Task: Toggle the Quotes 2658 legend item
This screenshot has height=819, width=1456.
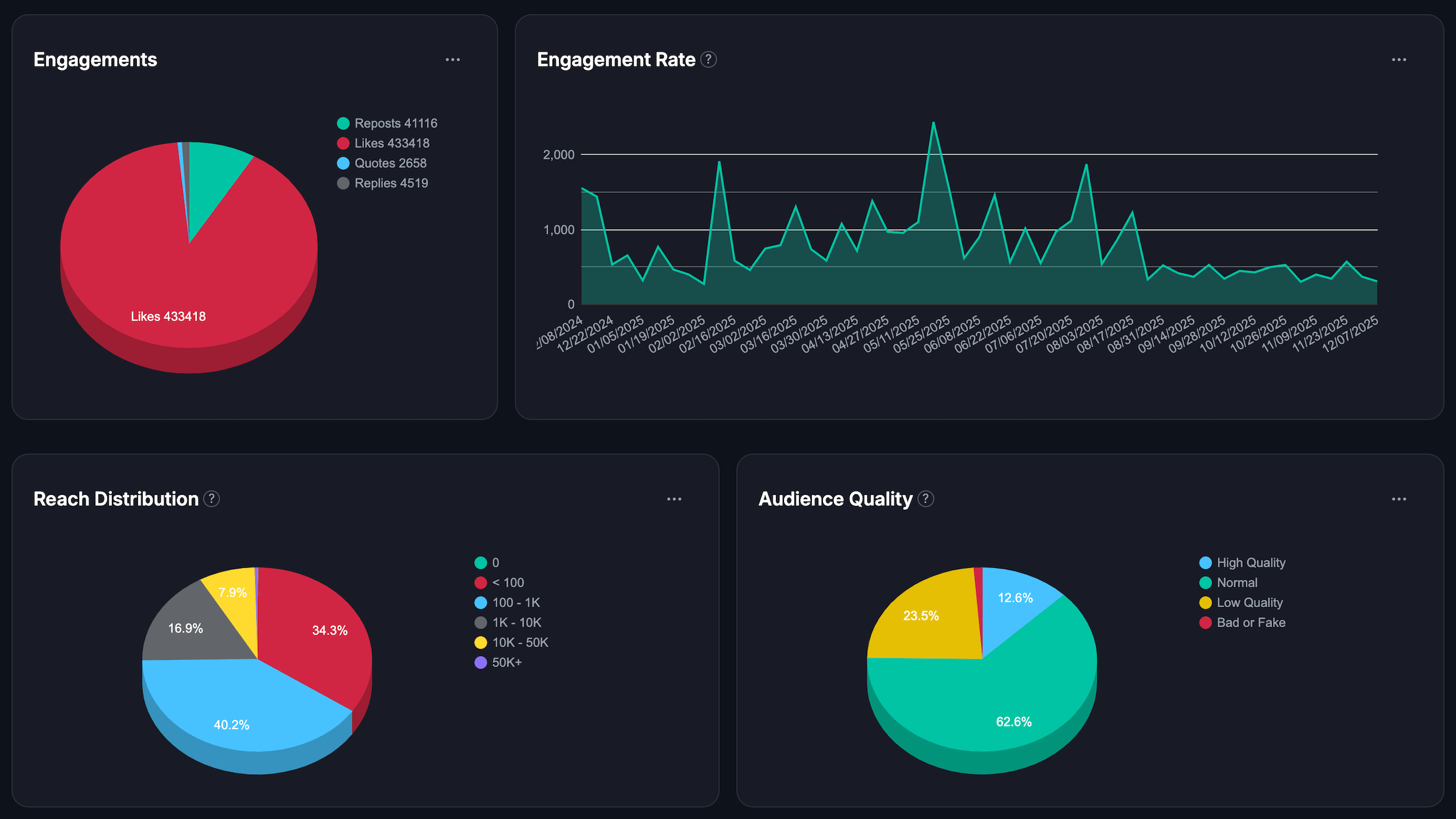Action: click(390, 163)
